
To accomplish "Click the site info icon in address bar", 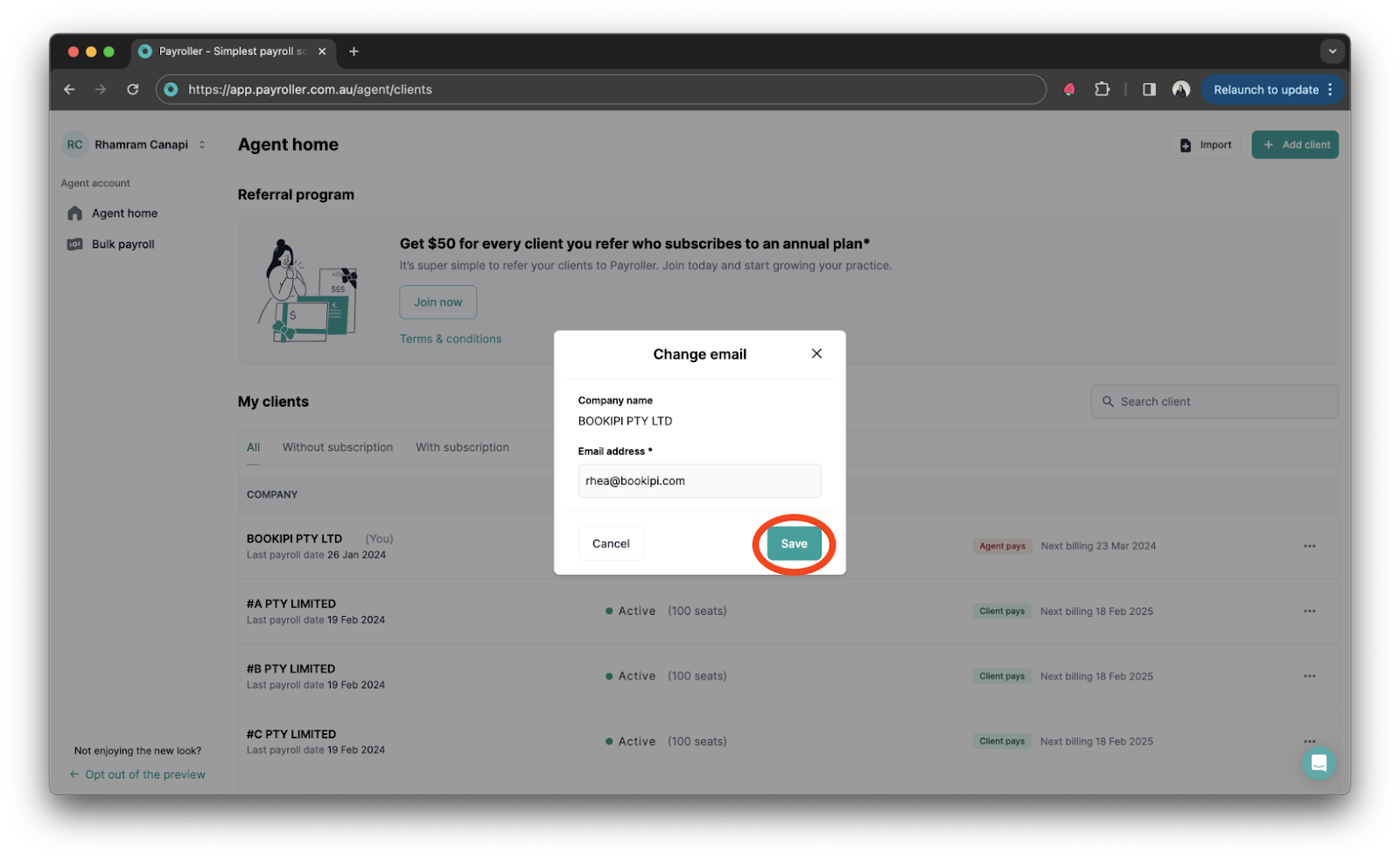I will point(171,89).
